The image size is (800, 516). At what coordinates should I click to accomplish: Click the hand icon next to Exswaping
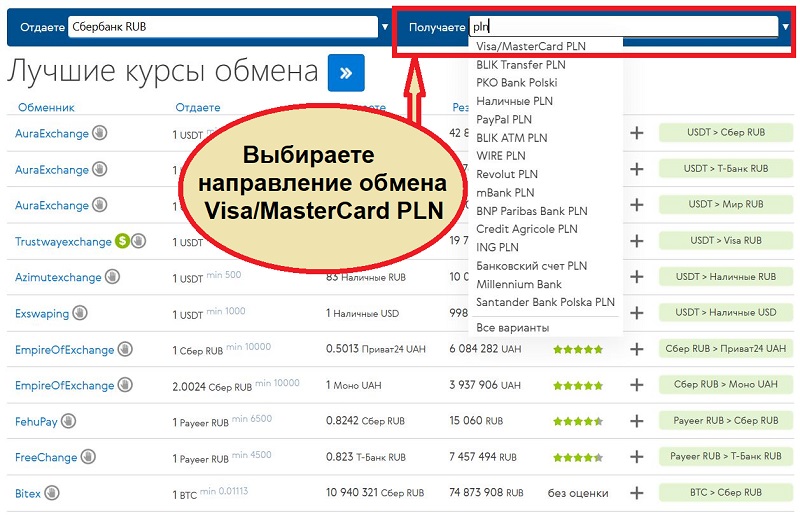coord(80,312)
